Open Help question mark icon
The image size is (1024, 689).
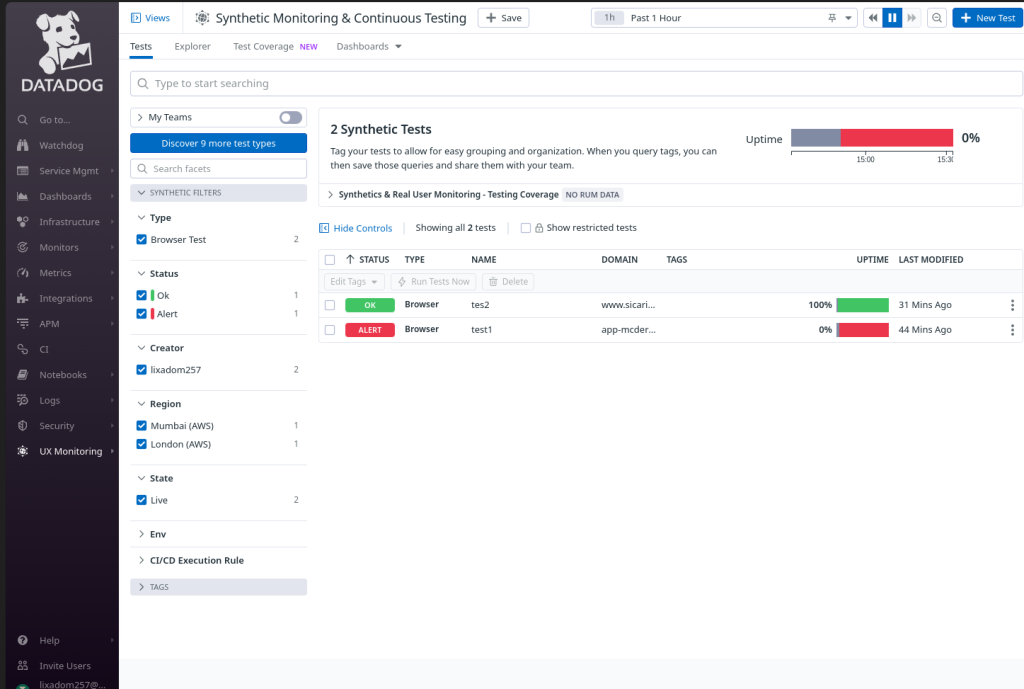(23, 641)
